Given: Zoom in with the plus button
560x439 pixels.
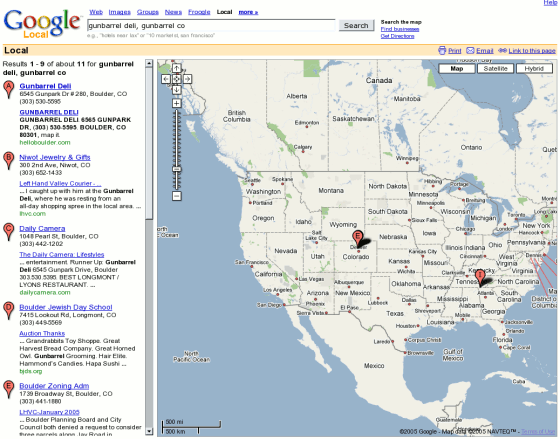Looking at the screenshot, I should click(x=176, y=104).
